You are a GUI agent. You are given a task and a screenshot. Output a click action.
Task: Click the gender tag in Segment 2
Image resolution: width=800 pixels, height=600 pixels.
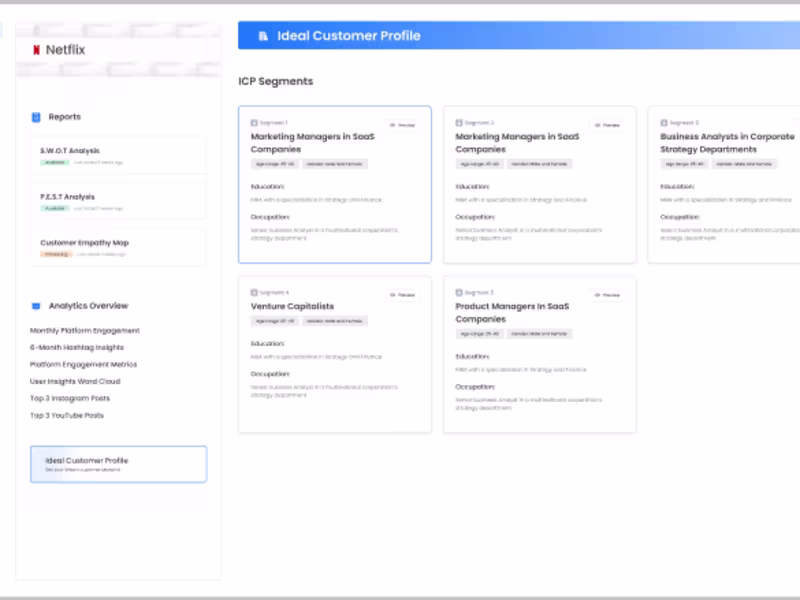[539, 164]
